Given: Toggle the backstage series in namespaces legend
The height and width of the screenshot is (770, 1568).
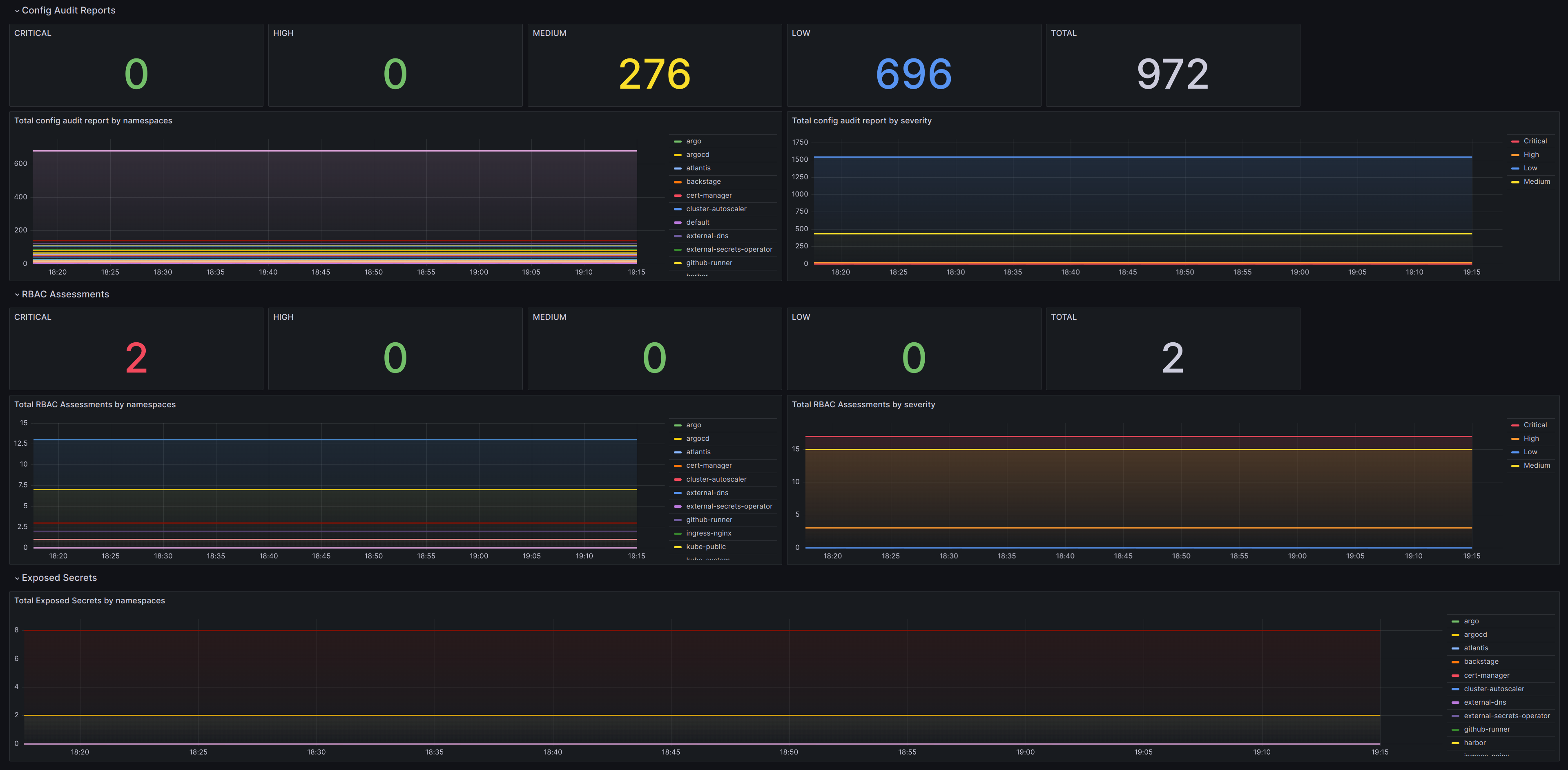Looking at the screenshot, I should pos(703,181).
